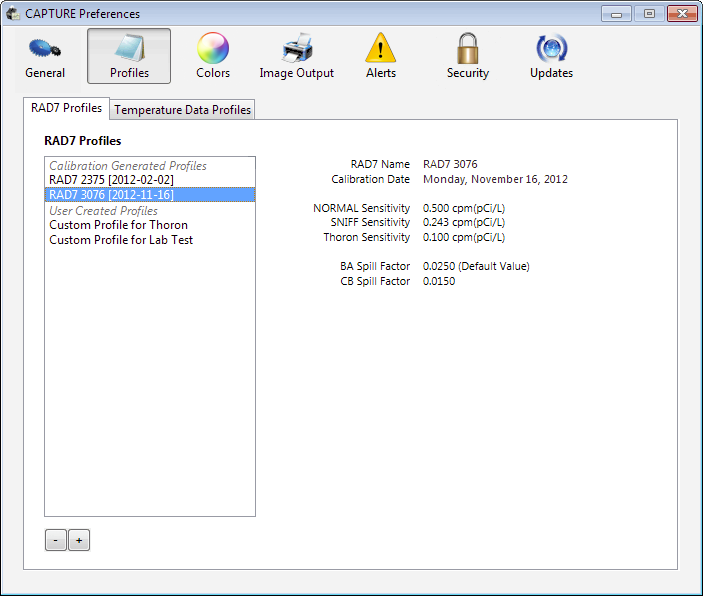This screenshot has height=596, width=703.
Task: Open the Colors preferences pane
Action: coord(213,57)
